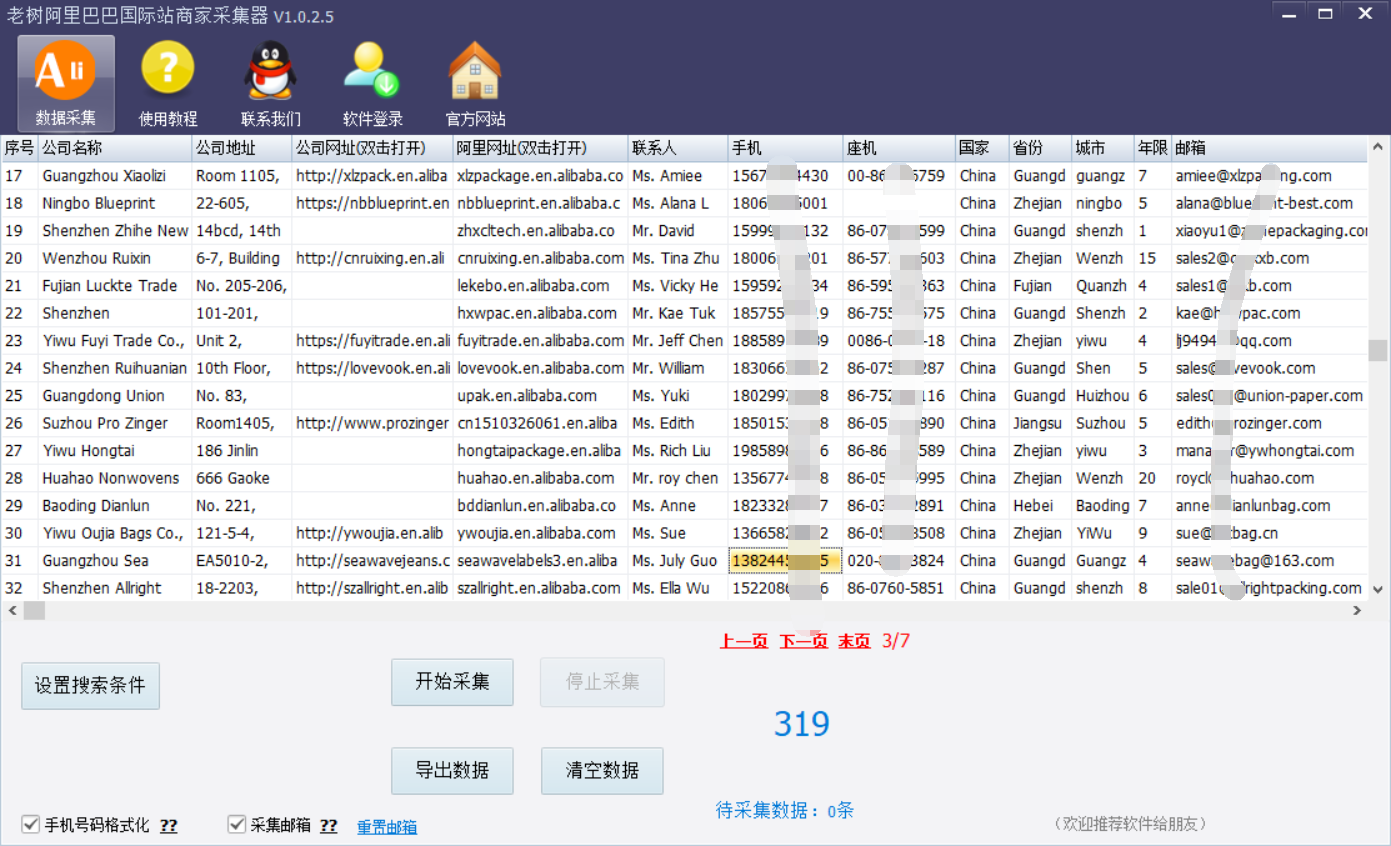The width and height of the screenshot is (1391, 846).
Task: Click the 导出数据 export button
Action: click(x=452, y=771)
